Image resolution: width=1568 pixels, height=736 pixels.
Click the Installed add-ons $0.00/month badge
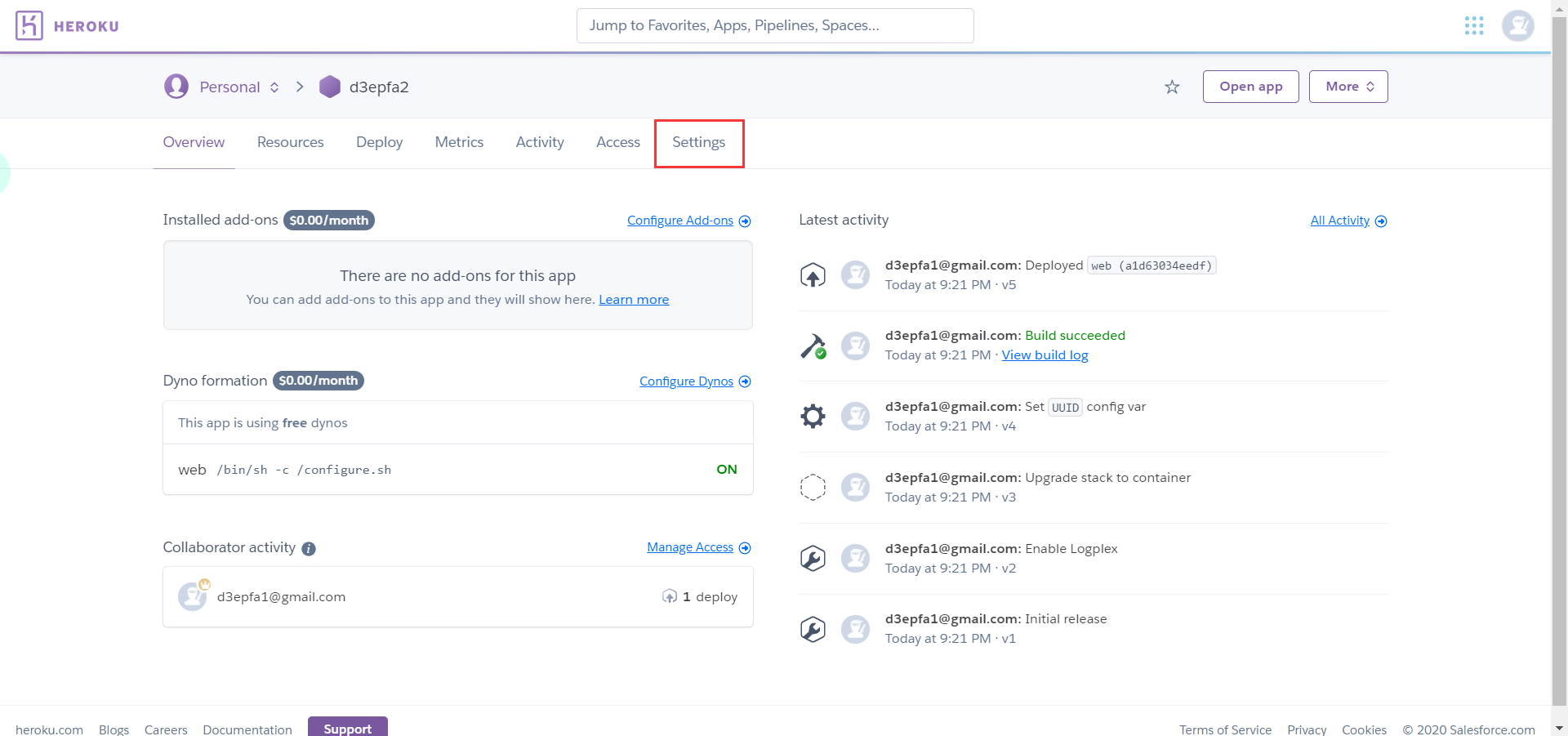[x=329, y=221]
